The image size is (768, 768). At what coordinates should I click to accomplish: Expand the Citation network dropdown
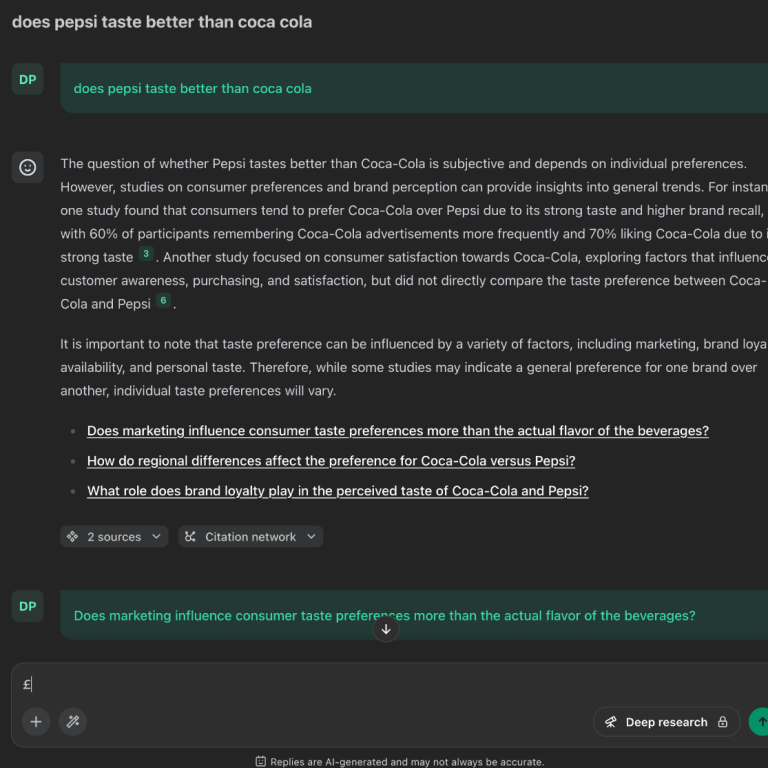point(251,537)
